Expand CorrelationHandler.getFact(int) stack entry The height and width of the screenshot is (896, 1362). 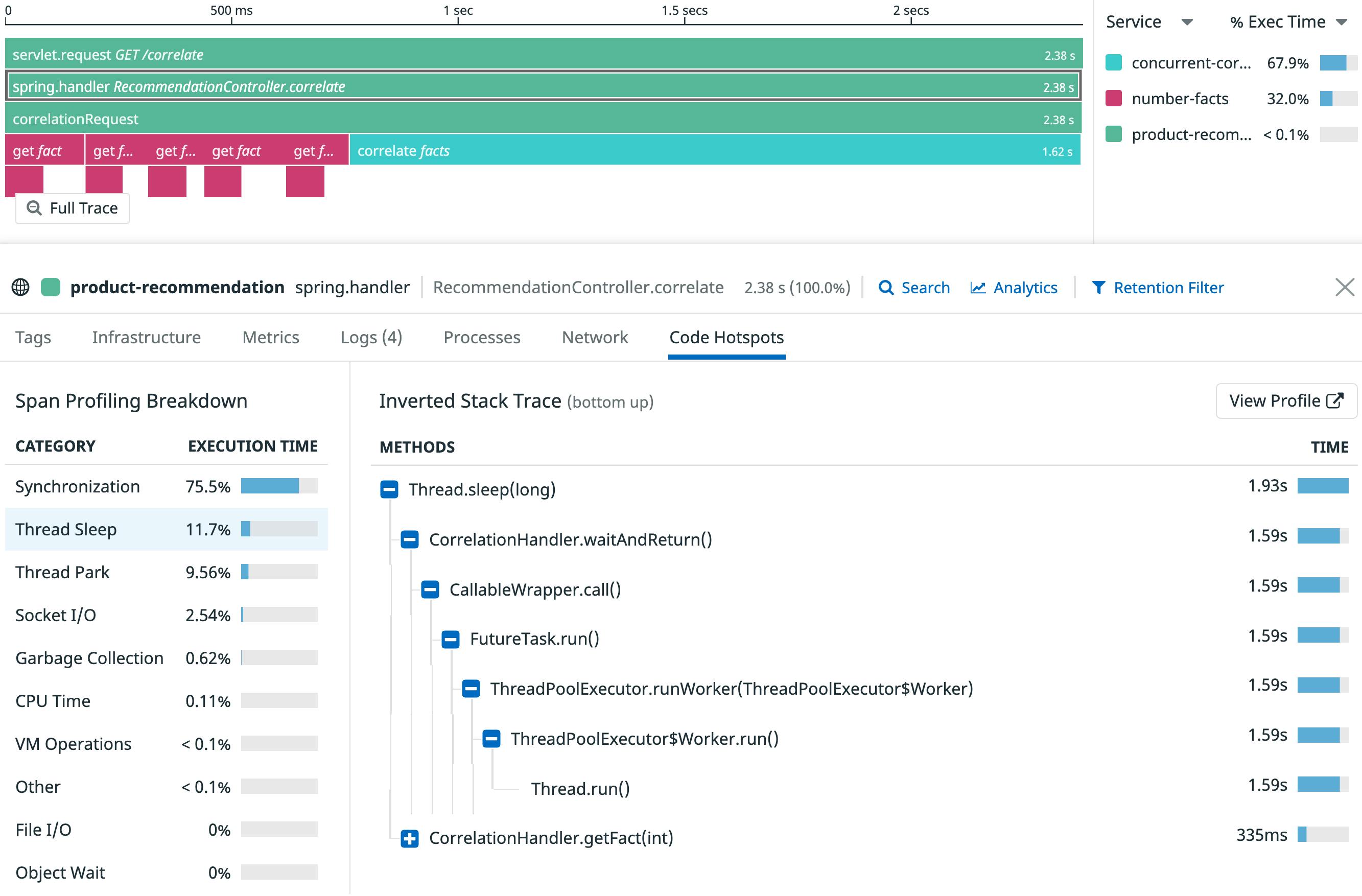click(x=409, y=839)
